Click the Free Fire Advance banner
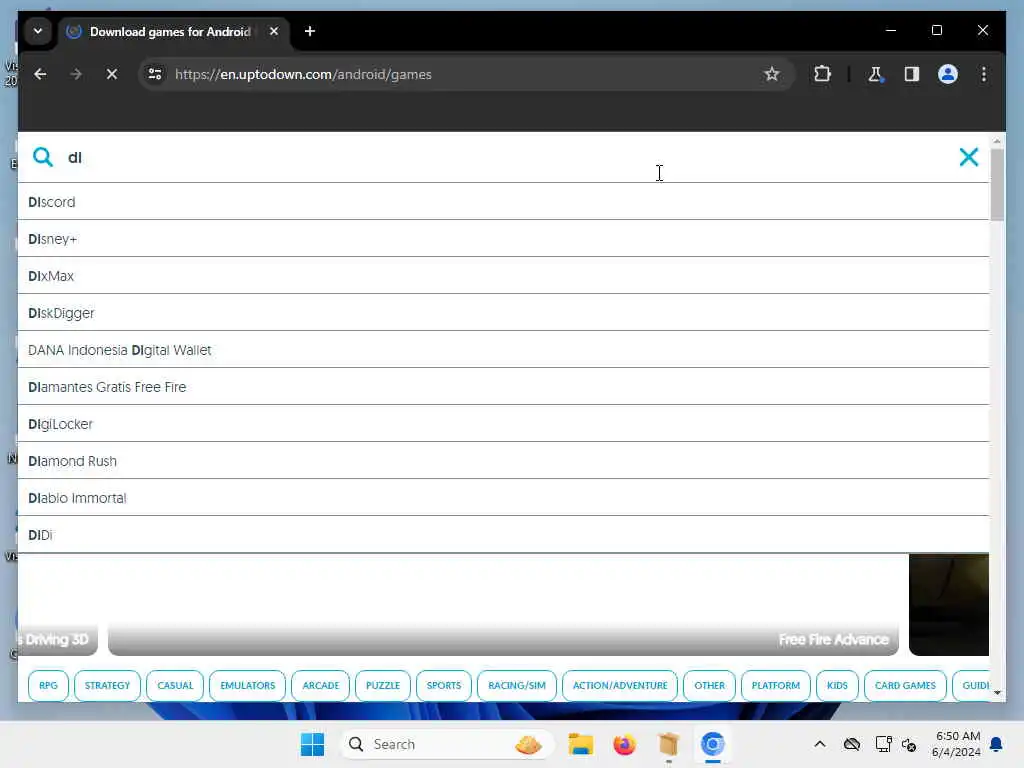The image size is (1024, 768). (503, 604)
